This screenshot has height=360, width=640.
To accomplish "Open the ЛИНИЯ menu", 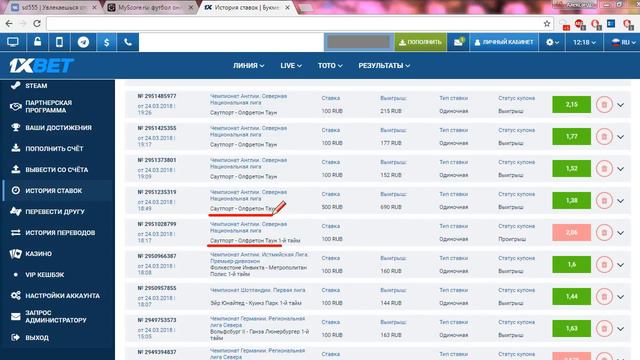I will [x=249, y=65].
